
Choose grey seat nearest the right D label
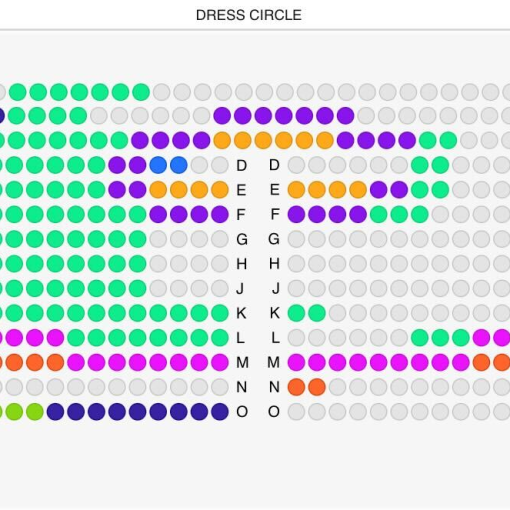point(296,165)
